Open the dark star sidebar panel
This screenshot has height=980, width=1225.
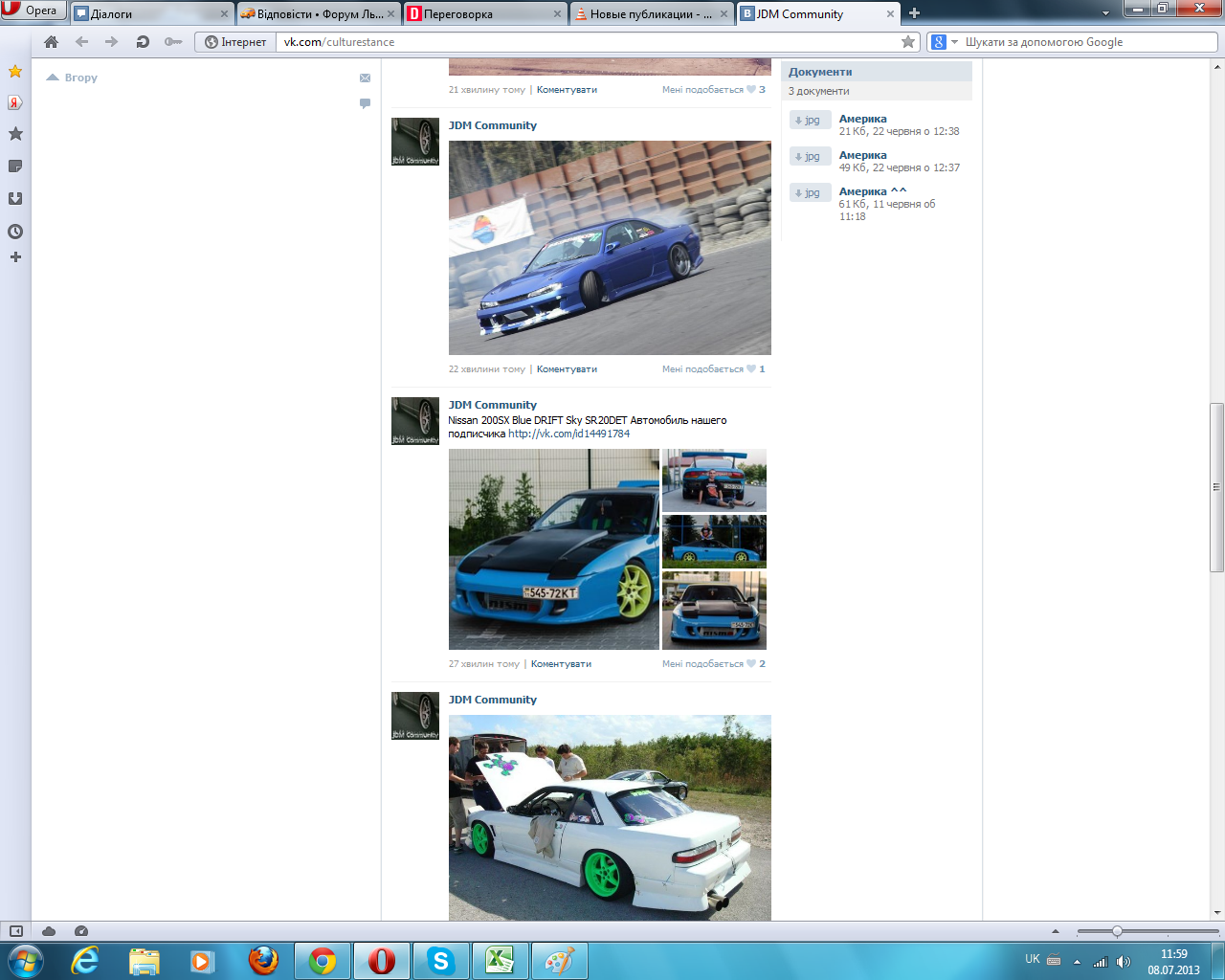(15, 134)
